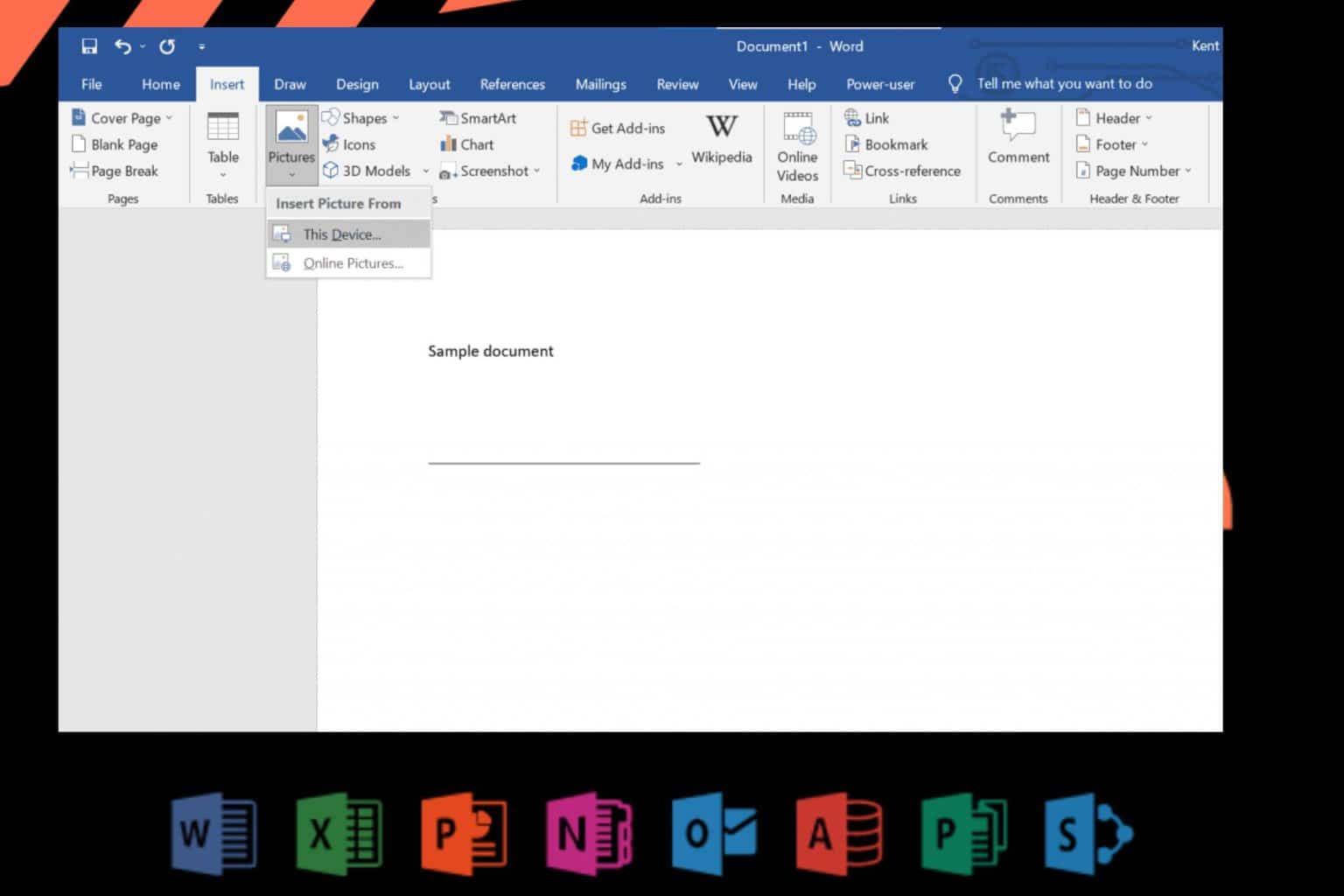Switch to the Draw tab
This screenshot has width=1344, height=896.
point(290,84)
